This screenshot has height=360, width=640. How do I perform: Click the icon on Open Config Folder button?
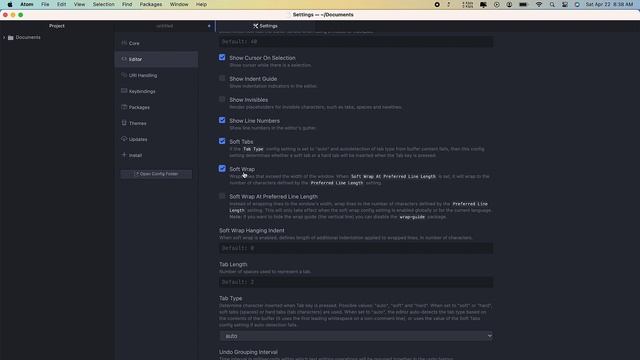137,174
